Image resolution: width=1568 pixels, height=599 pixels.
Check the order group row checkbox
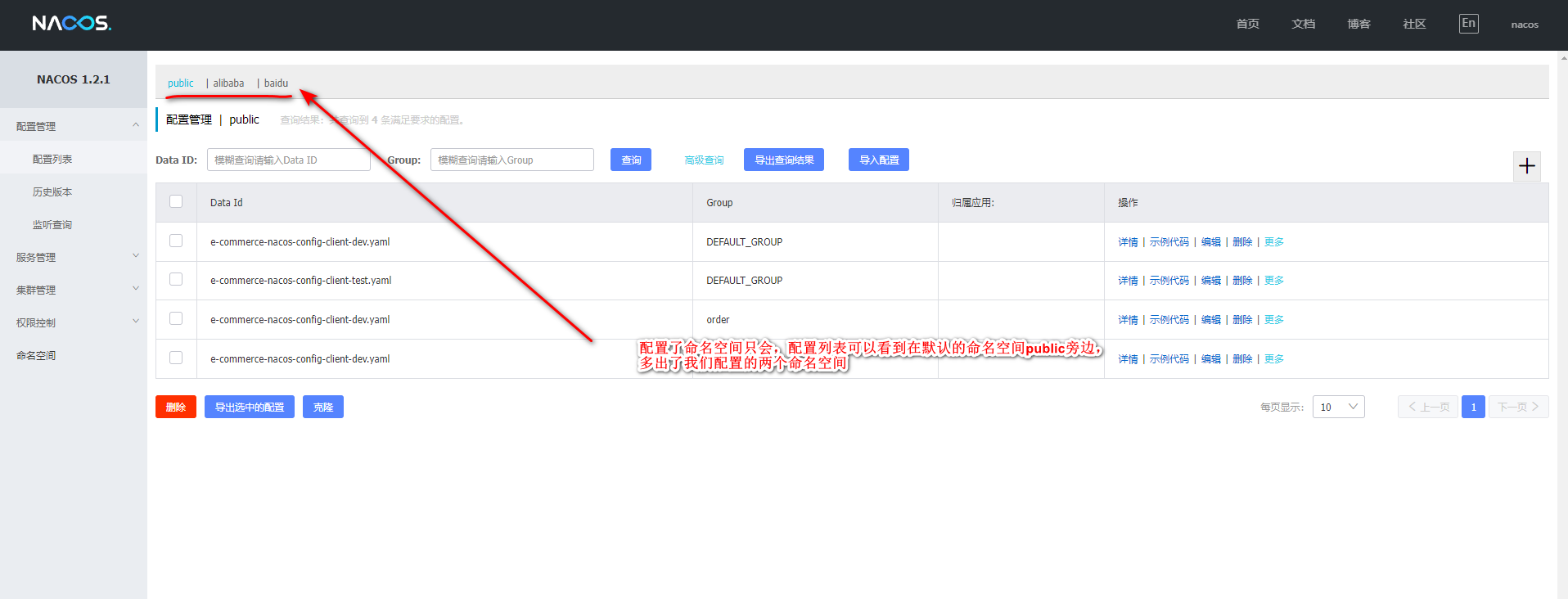tap(176, 318)
